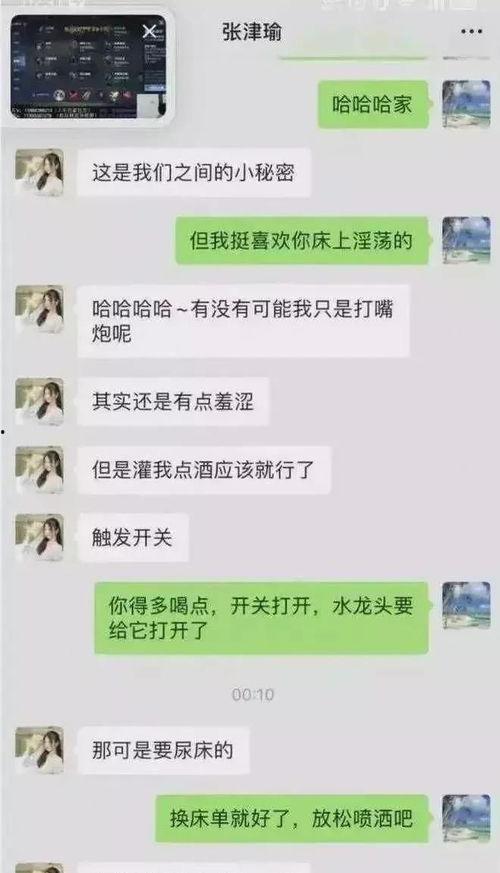Select the 其实还是有点羞涩 message bubble
The image size is (500, 873).
tap(173, 401)
